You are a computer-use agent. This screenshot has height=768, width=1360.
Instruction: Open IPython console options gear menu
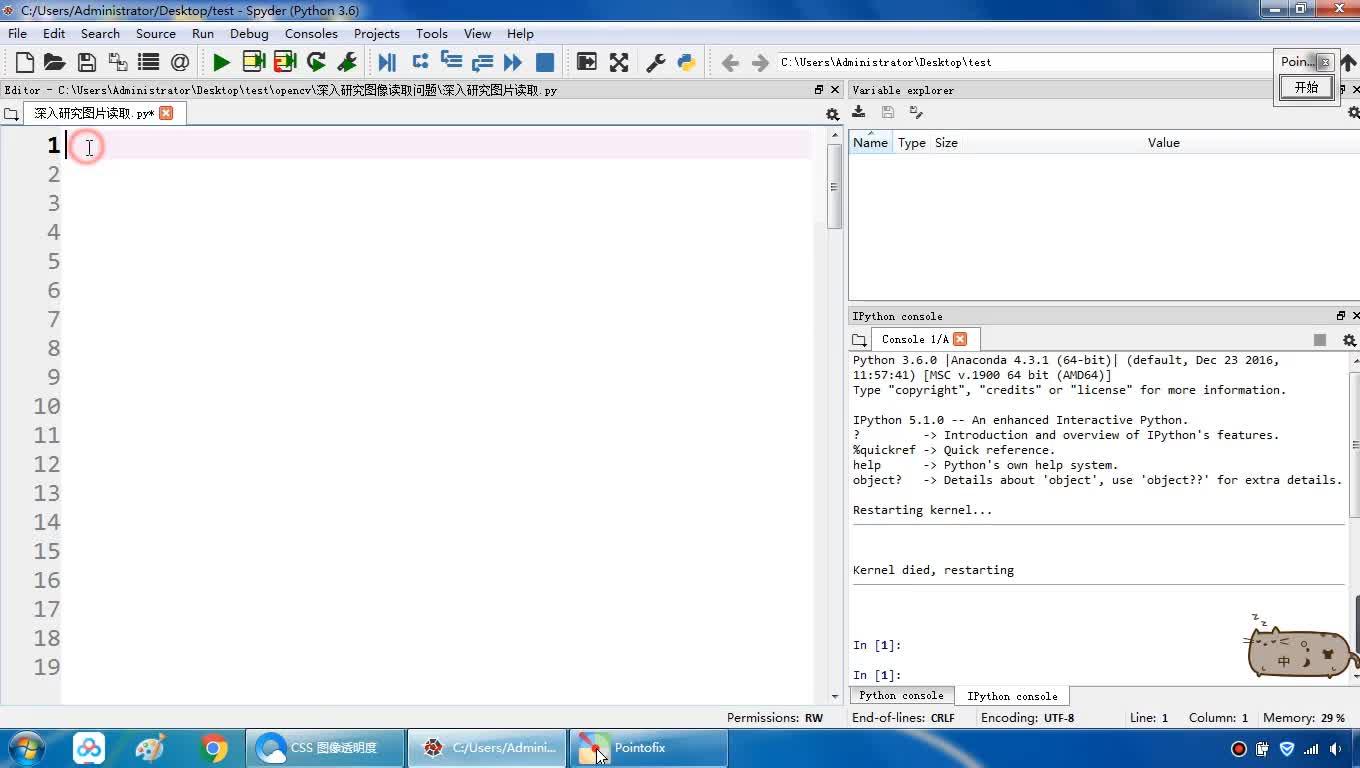click(x=1349, y=340)
